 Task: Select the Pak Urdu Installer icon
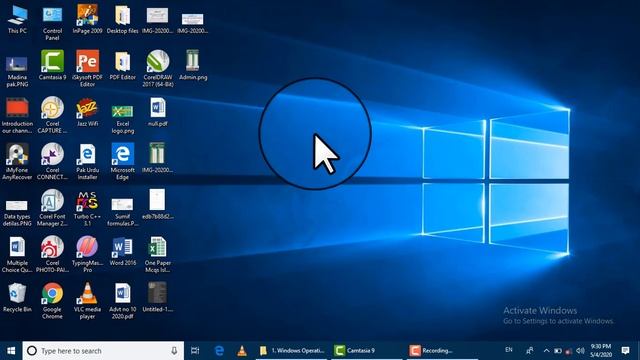pos(87,162)
